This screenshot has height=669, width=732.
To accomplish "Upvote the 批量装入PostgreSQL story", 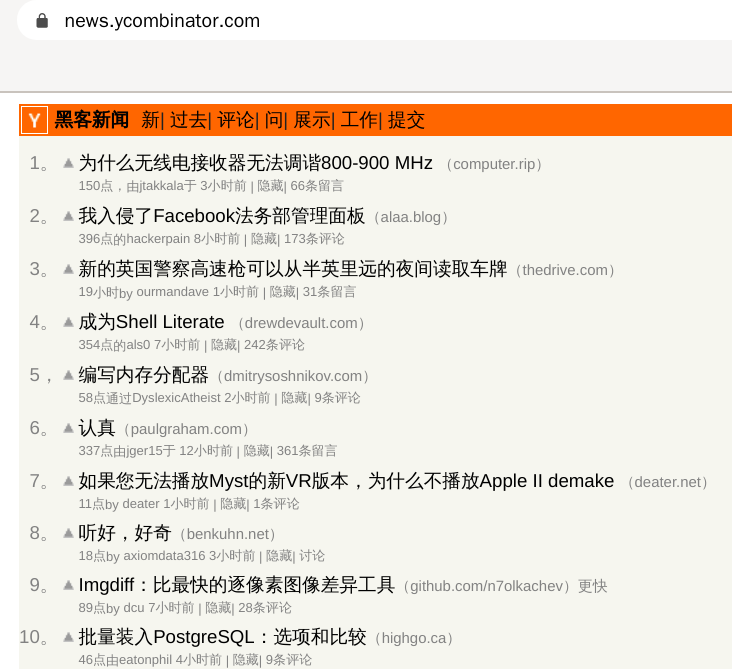I will pos(68,636).
